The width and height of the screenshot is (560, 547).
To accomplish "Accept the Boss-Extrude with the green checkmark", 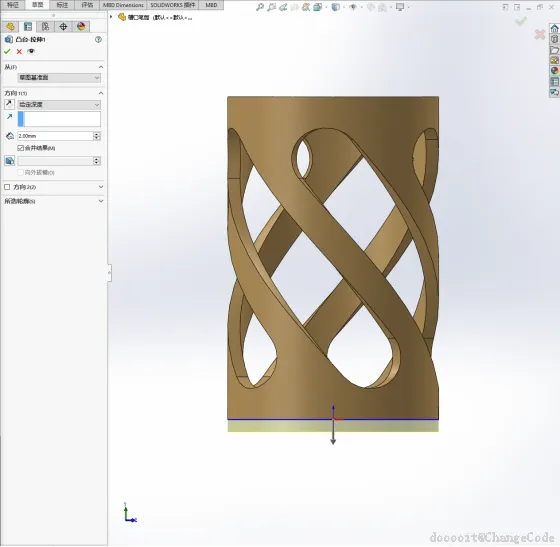I will point(7,52).
